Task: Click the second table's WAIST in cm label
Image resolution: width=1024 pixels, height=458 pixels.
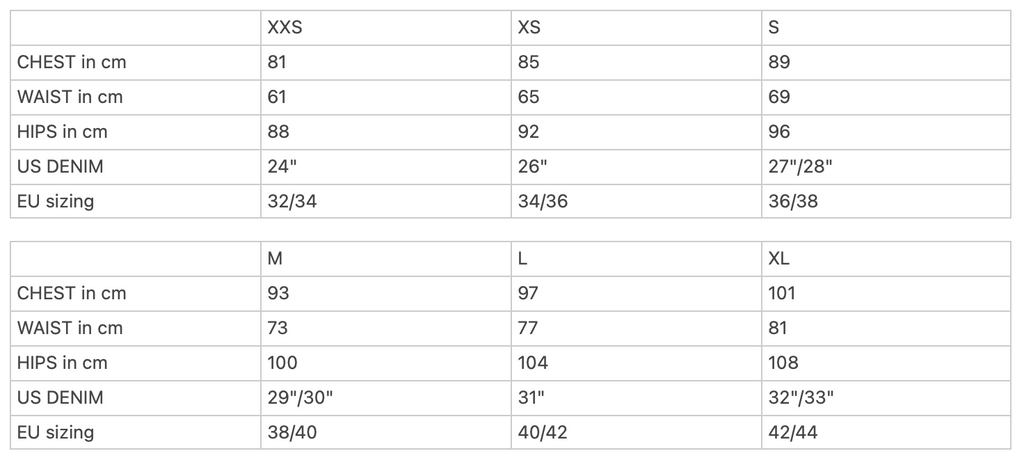Action: (70, 328)
